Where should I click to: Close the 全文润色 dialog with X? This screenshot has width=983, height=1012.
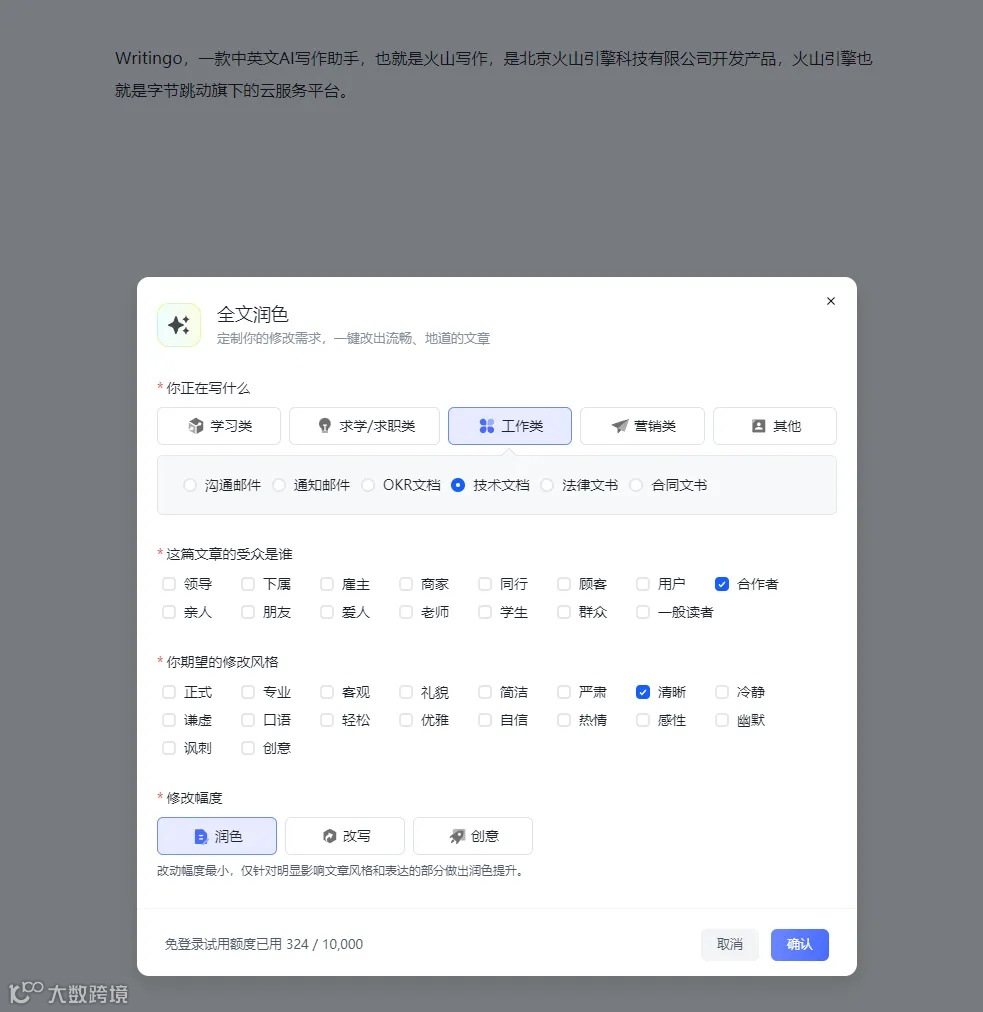pyautogui.click(x=831, y=301)
